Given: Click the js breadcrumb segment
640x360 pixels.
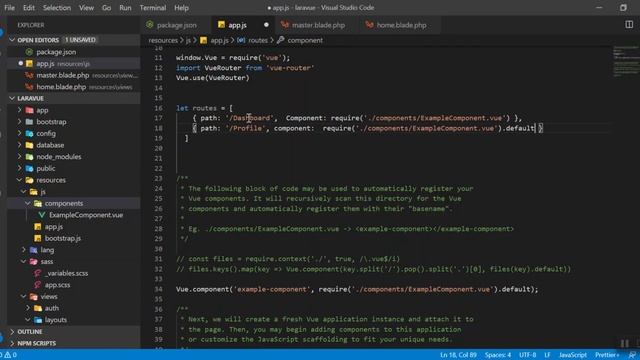Looking at the screenshot, I should 188,40.
